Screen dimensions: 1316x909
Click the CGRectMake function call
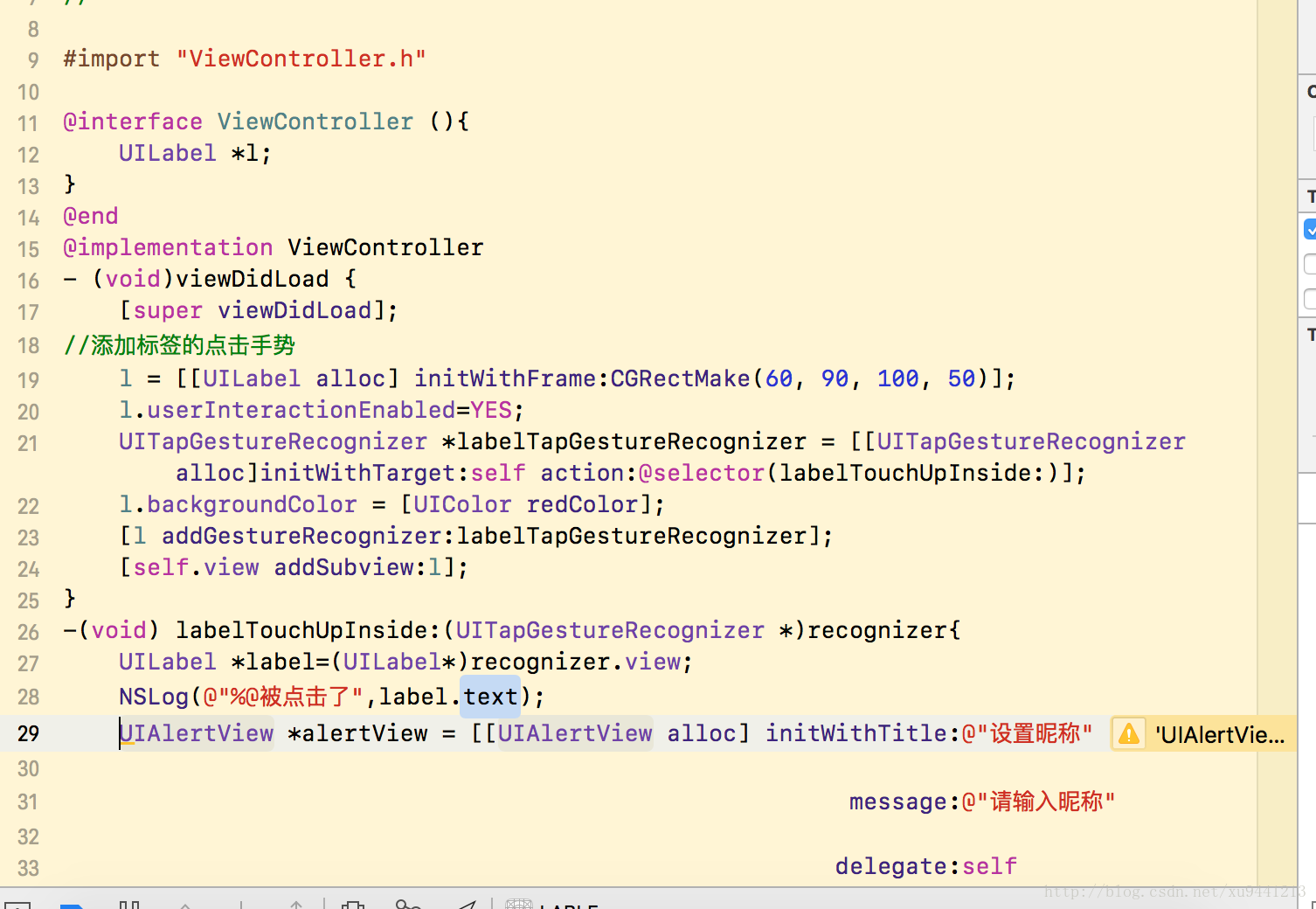680,378
